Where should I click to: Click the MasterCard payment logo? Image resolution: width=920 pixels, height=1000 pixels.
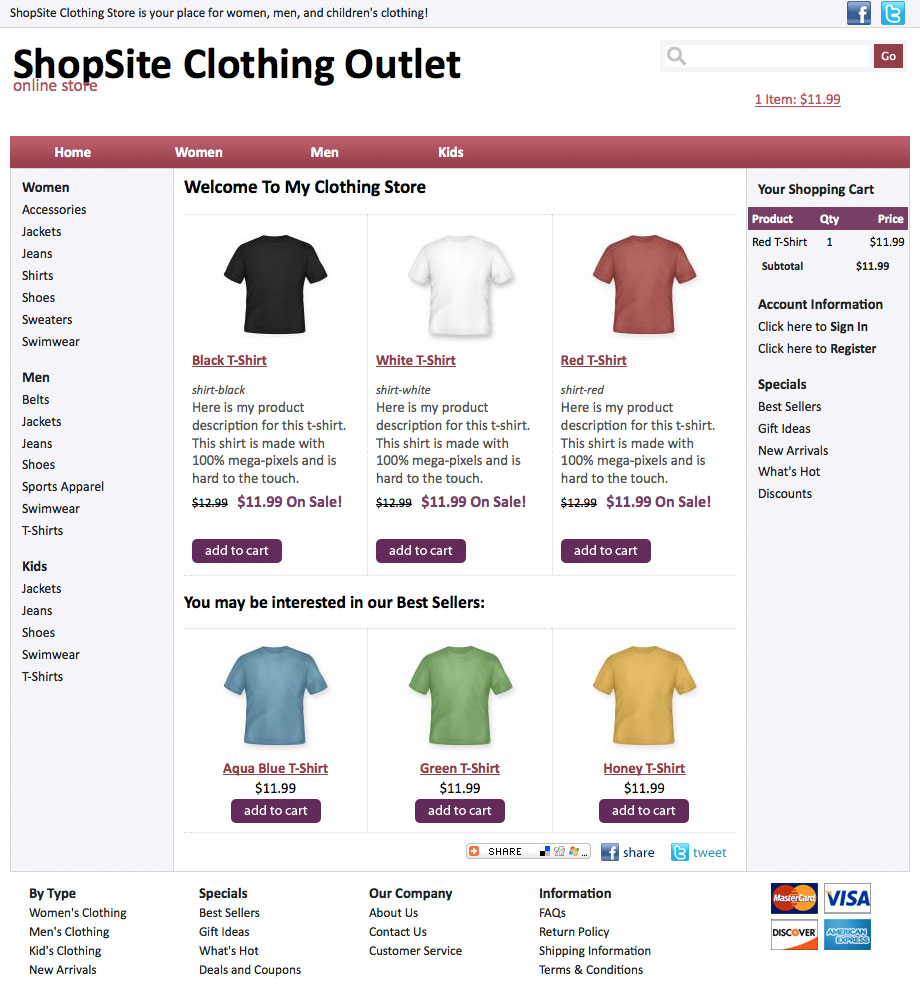coord(794,898)
